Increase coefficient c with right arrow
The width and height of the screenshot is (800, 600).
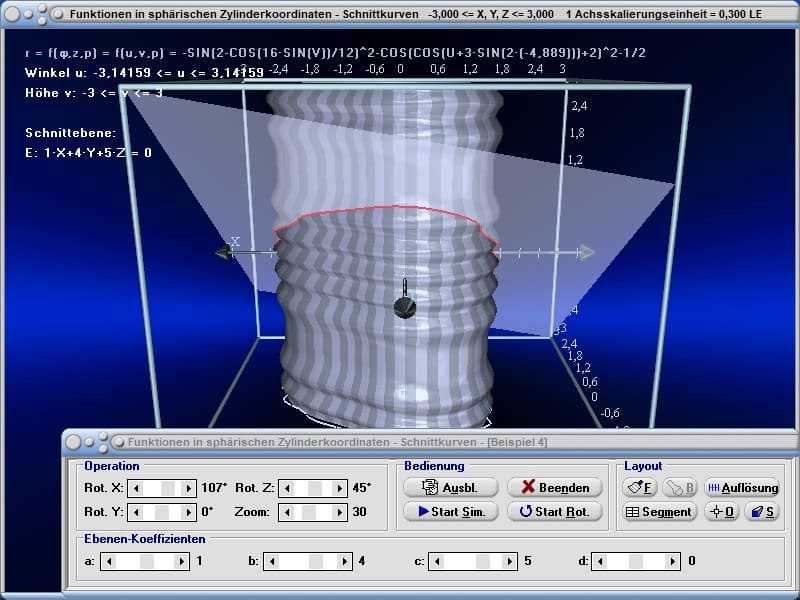click(x=510, y=561)
